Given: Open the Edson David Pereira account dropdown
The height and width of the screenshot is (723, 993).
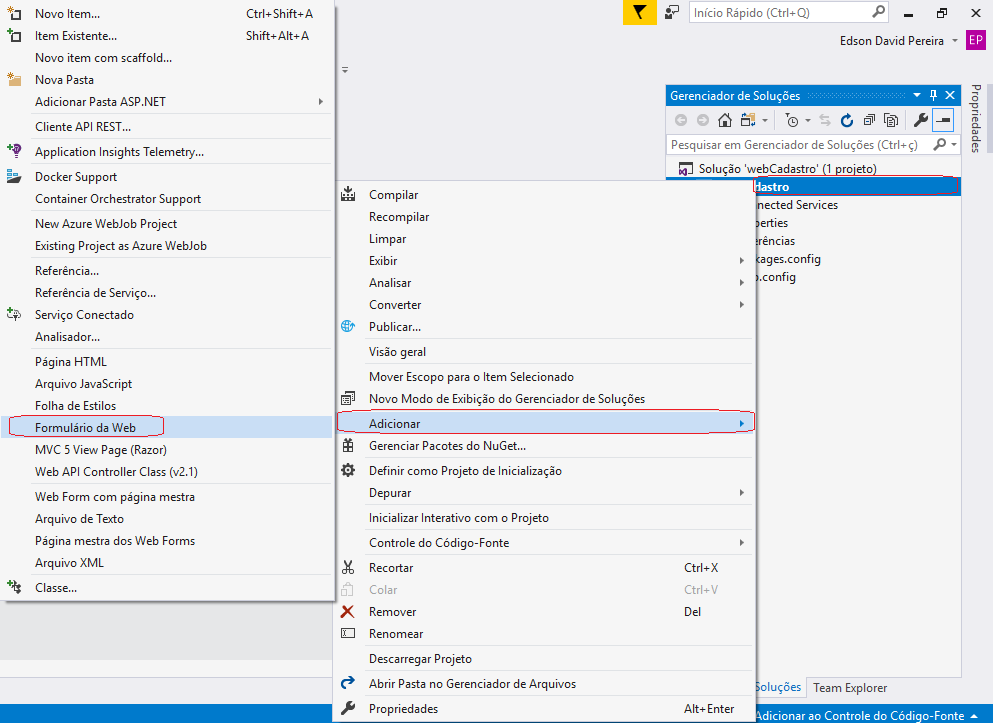Looking at the screenshot, I should 955,41.
